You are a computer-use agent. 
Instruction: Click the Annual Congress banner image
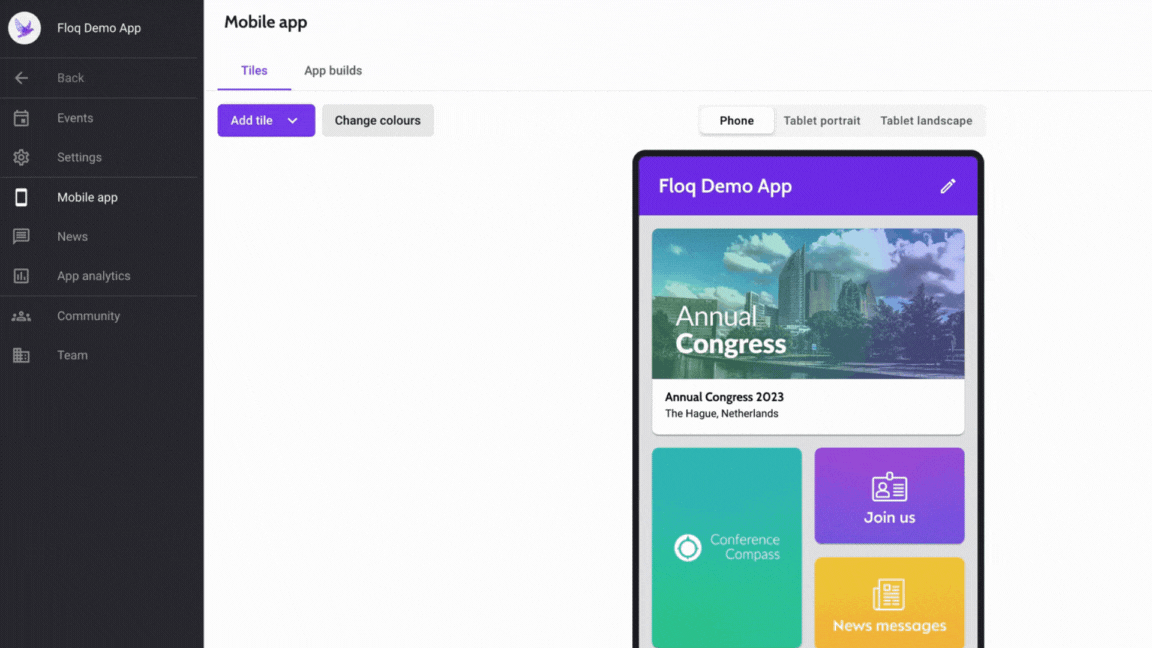[x=808, y=303]
